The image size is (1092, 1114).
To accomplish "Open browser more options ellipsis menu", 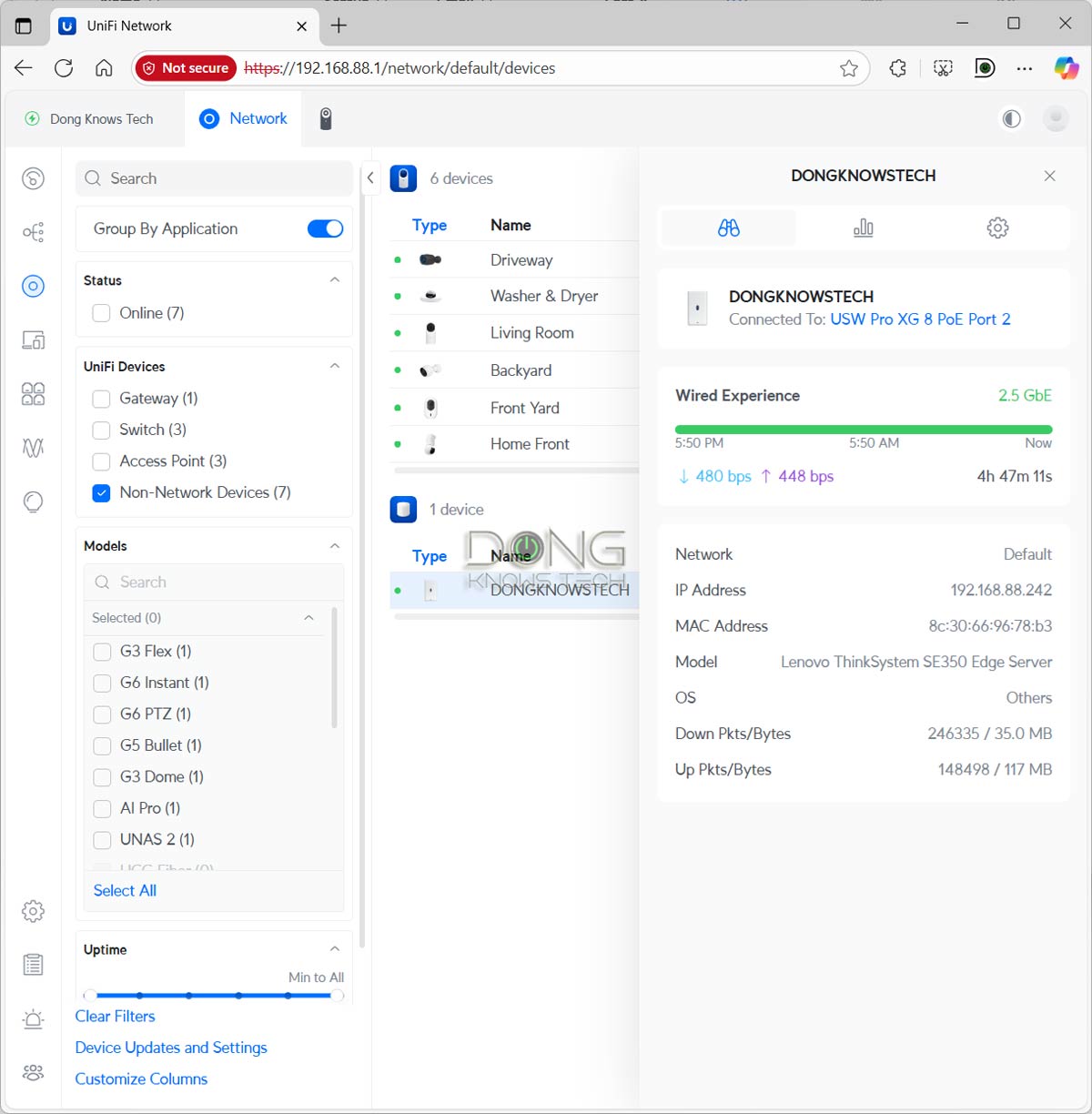I will pyautogui.click(x=1025, y=68).
